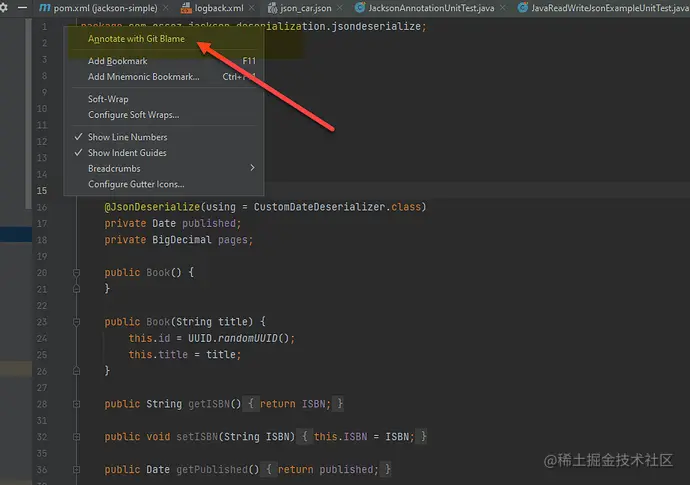Expand folded setISBN method at line 32
This screenshot has height=485, width=690.
click(76, 437)
